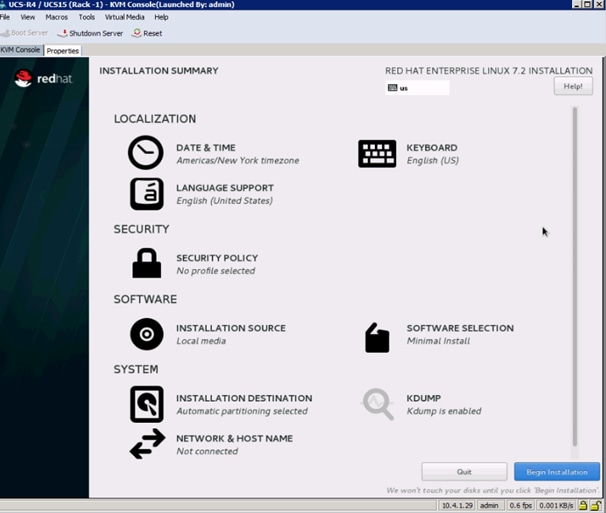
Task: Click 'Automatic partitioning selected' text
Action: [242, 411]
